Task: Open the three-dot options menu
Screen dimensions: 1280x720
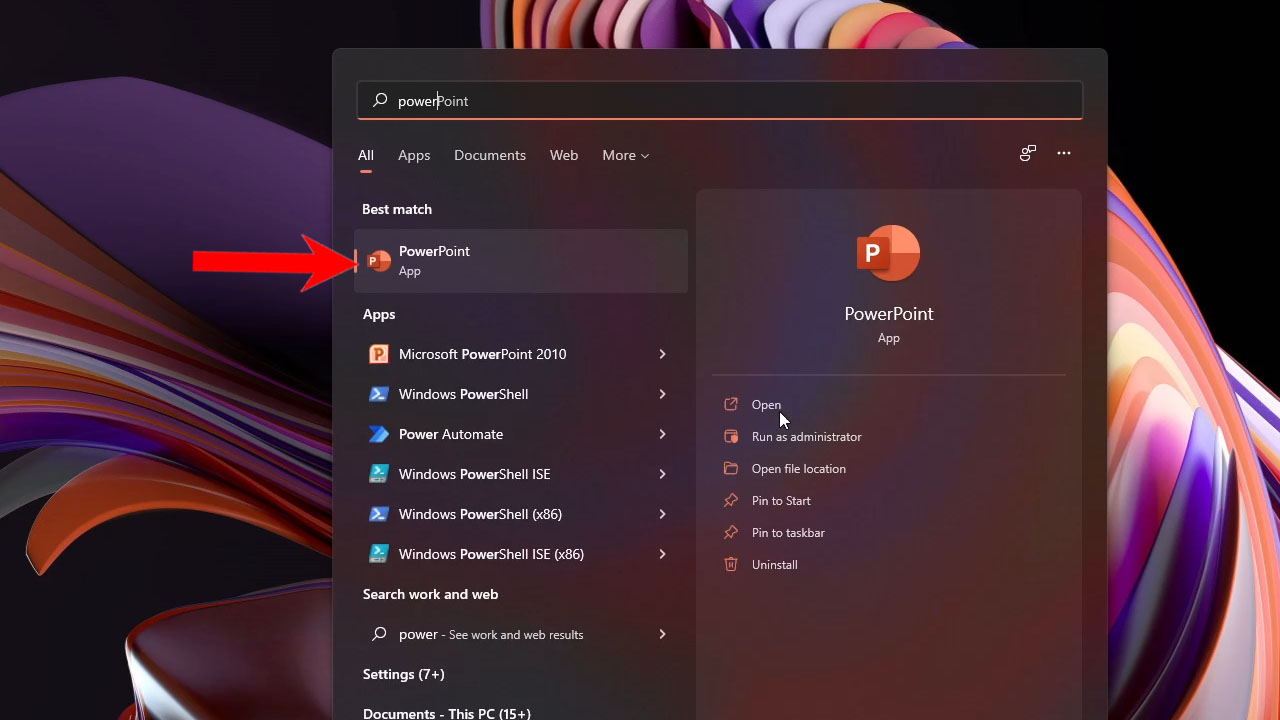Action: 1063,154
